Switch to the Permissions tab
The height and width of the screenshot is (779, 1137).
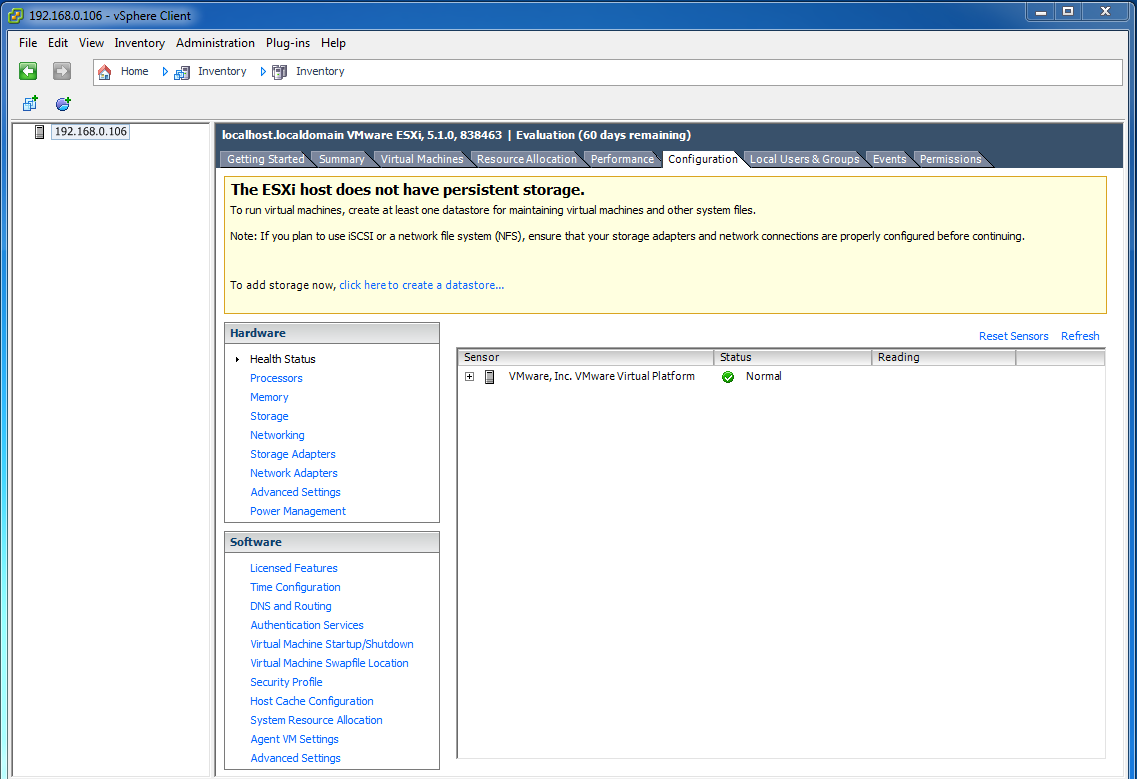(951, 159)
